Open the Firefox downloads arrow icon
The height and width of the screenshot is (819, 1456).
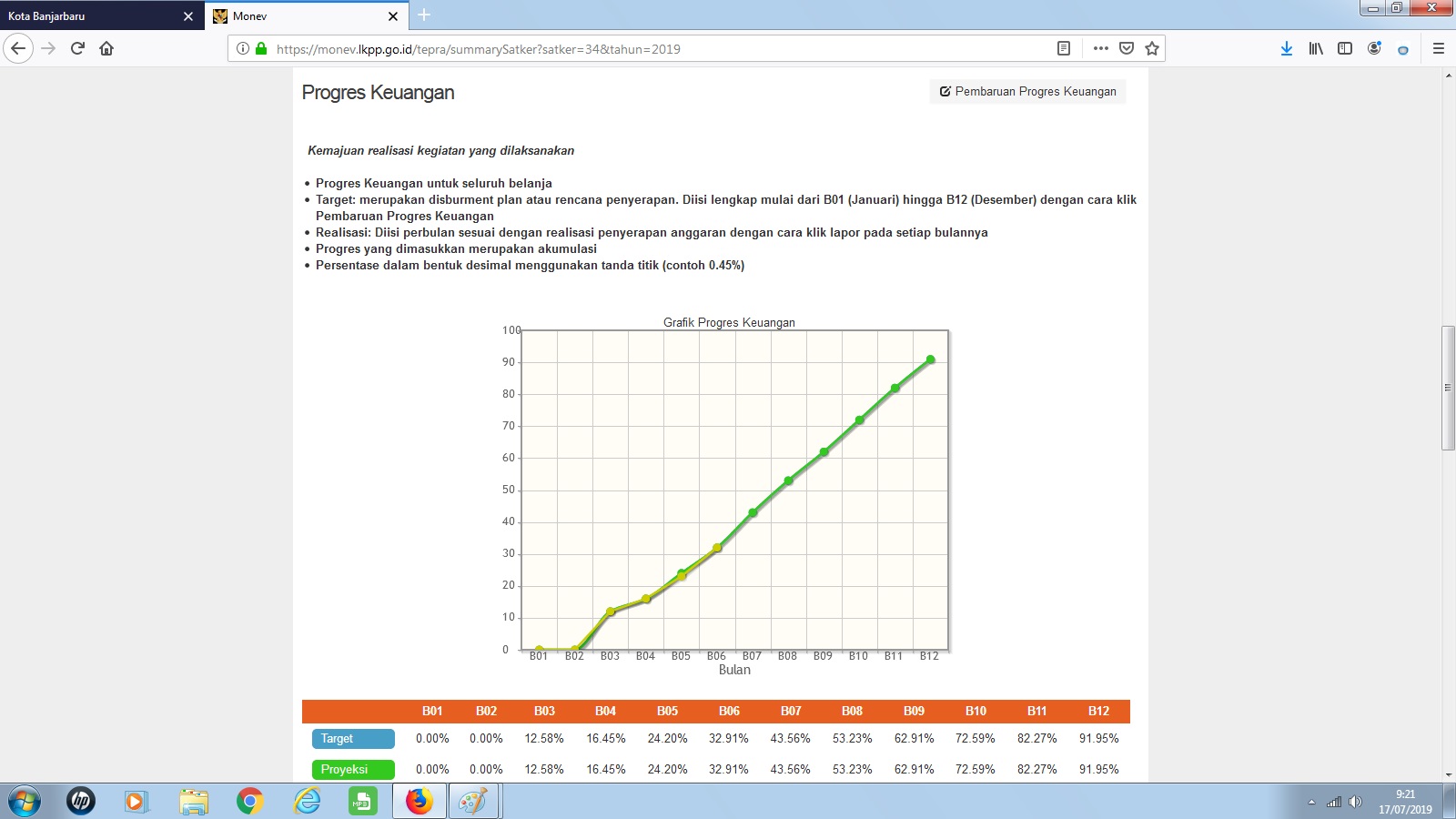(x=1286, y=48)
